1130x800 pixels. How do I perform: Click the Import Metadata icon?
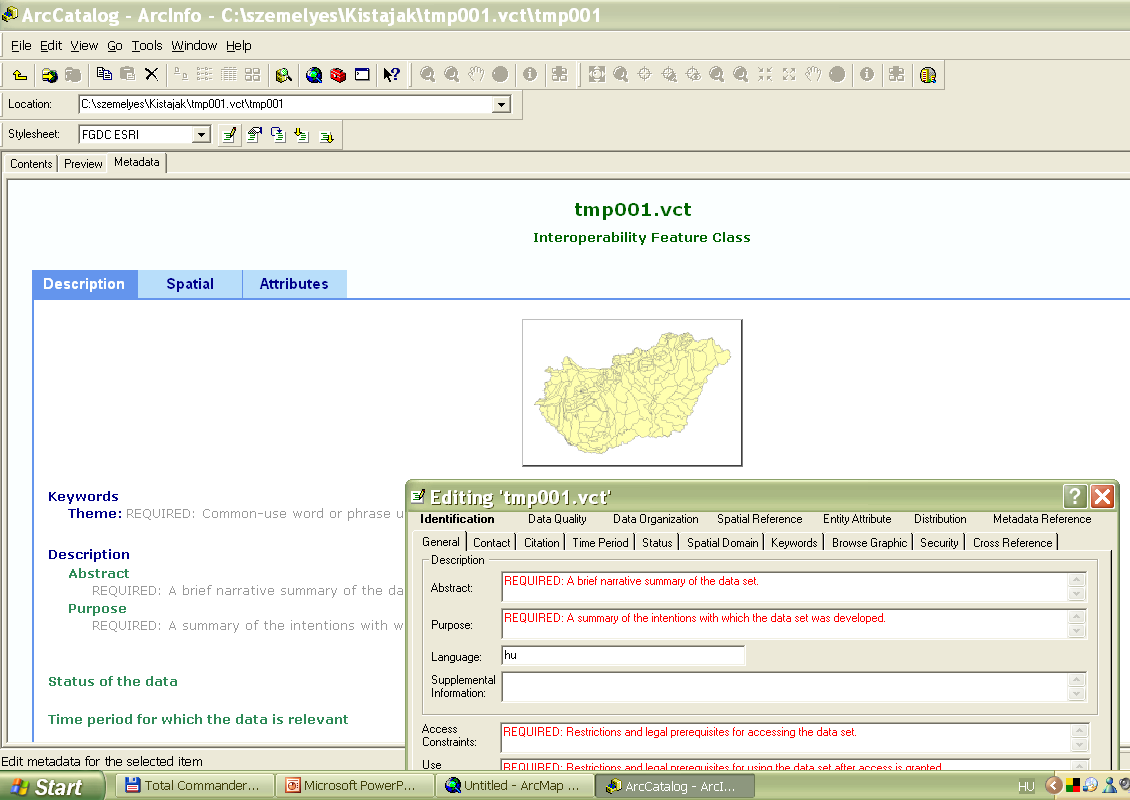302,135
